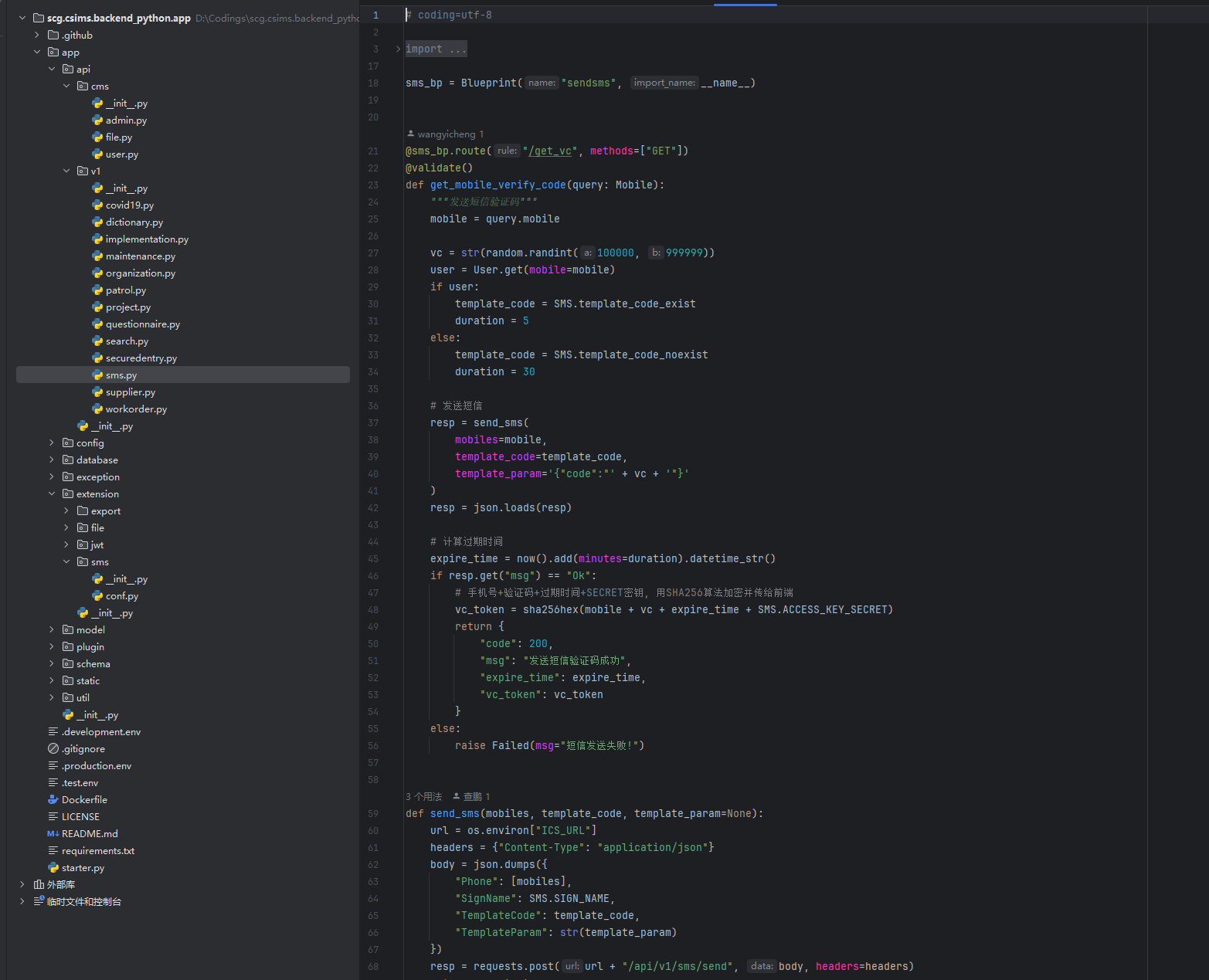Click the wangyicheng author inlay hint

tap(446, 134)
